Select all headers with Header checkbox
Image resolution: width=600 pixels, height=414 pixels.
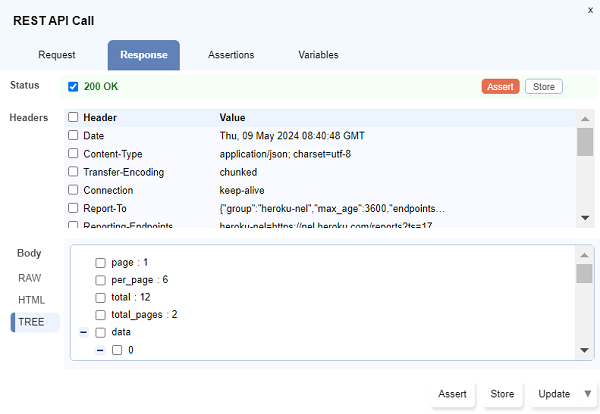[x=73, y=118]
